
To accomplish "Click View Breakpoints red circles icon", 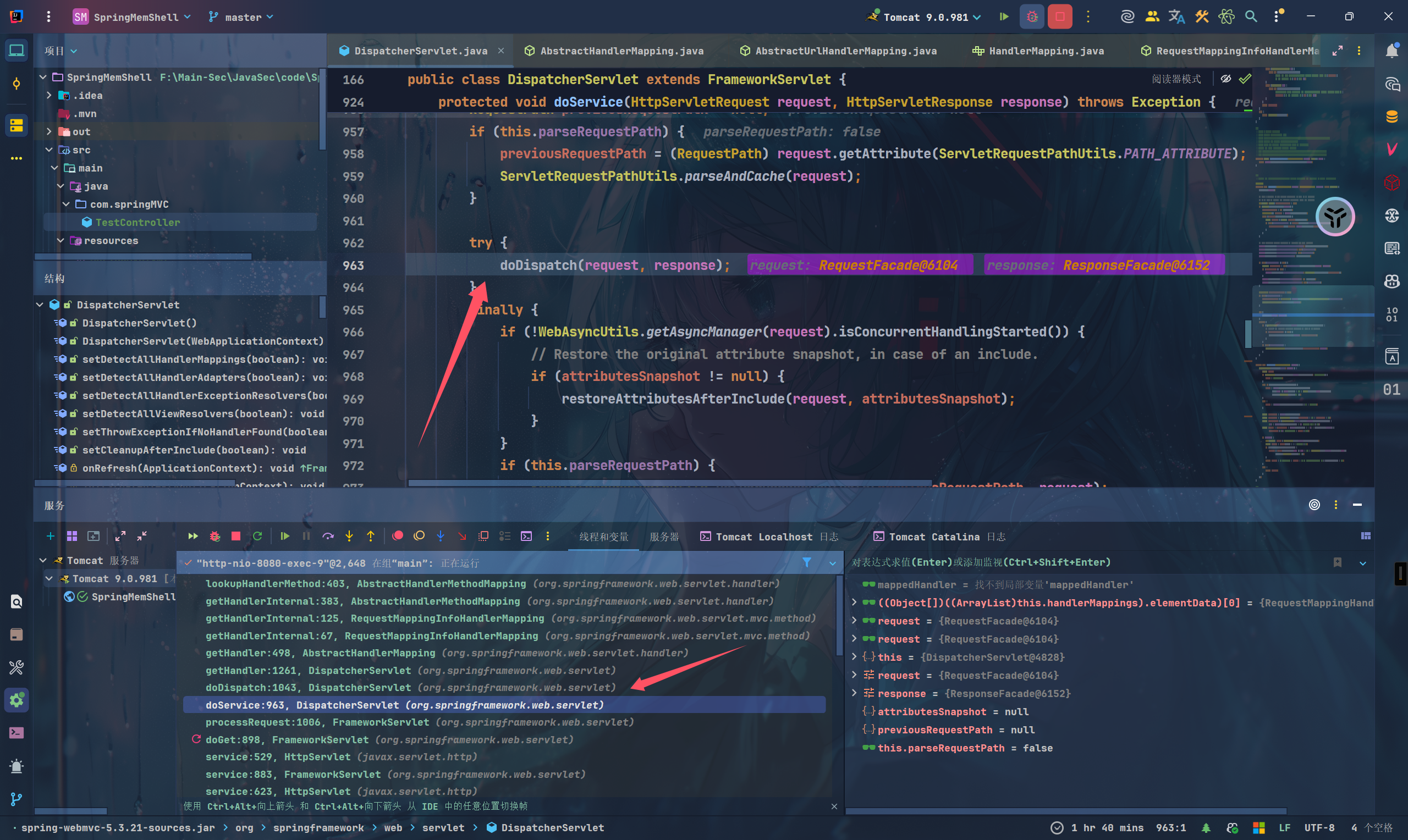I will (x=398, y=535).
